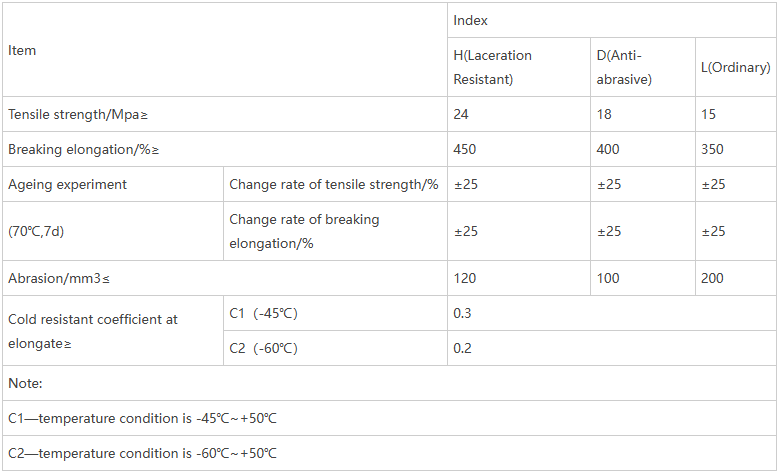Viewport: 779px width, 473px height.
Task: Click the Note: row
Action: pos(25,383)
